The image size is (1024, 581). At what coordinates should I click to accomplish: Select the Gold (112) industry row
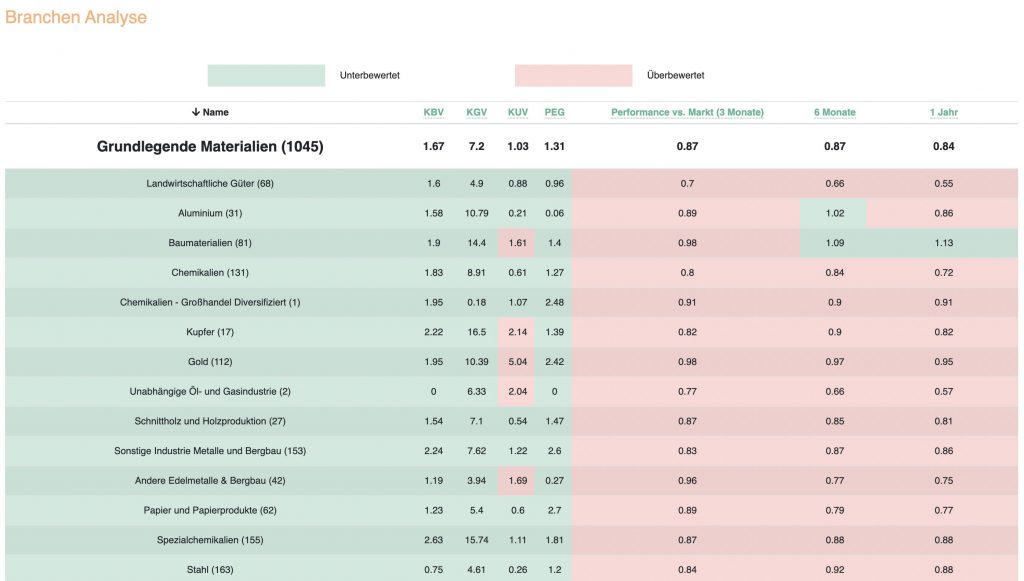[210, 362]
